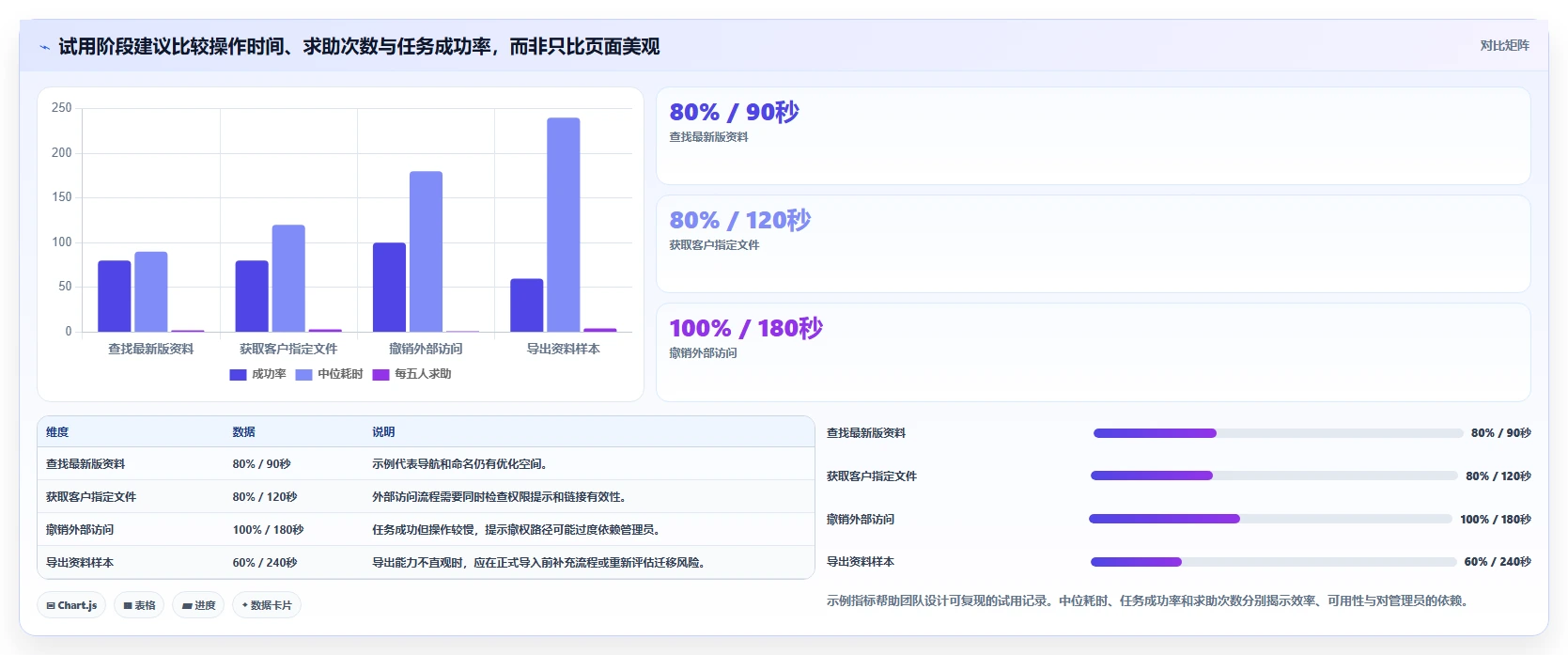Click the 撤销外部访问 成功率 bar in chart
1568x655 pixels.
[x=389, y=288]
